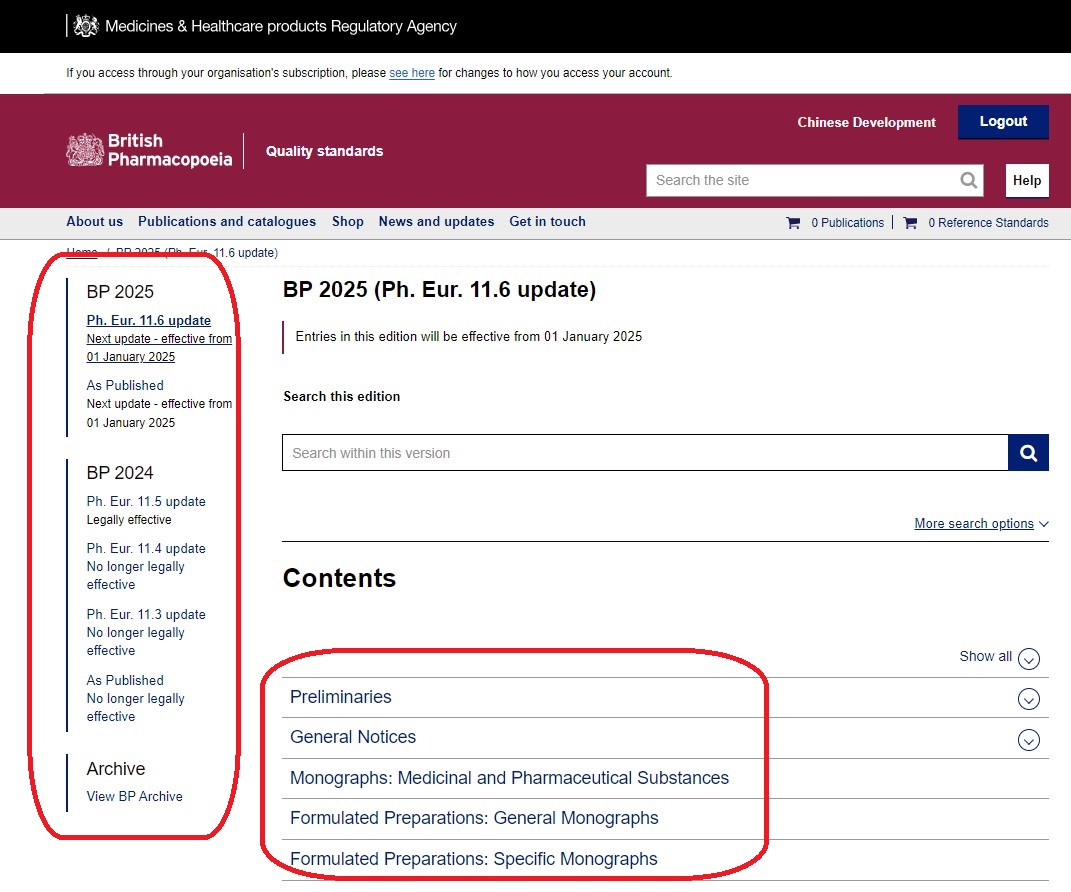Image resolution: width=1071 pixels, height=892 pixels.
Task: Open the Reference Standards cart icon
Action: pos(910,223)
